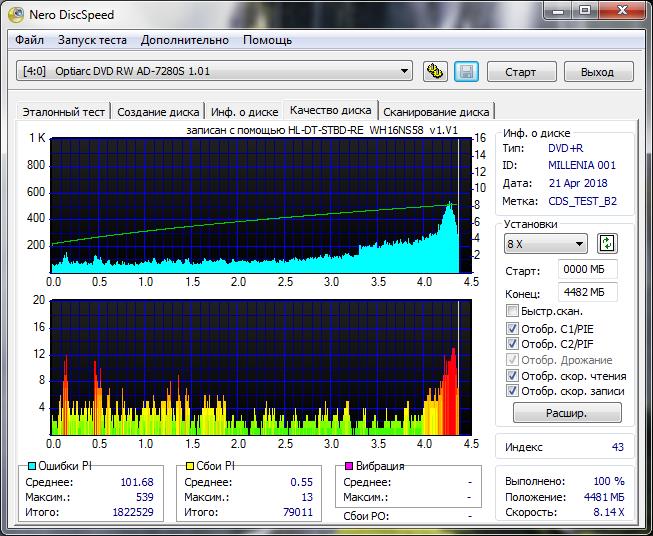This screenshot has height=536, width=653.
Task: Open the options icon beside the drive selector
Action: point(435,72)
